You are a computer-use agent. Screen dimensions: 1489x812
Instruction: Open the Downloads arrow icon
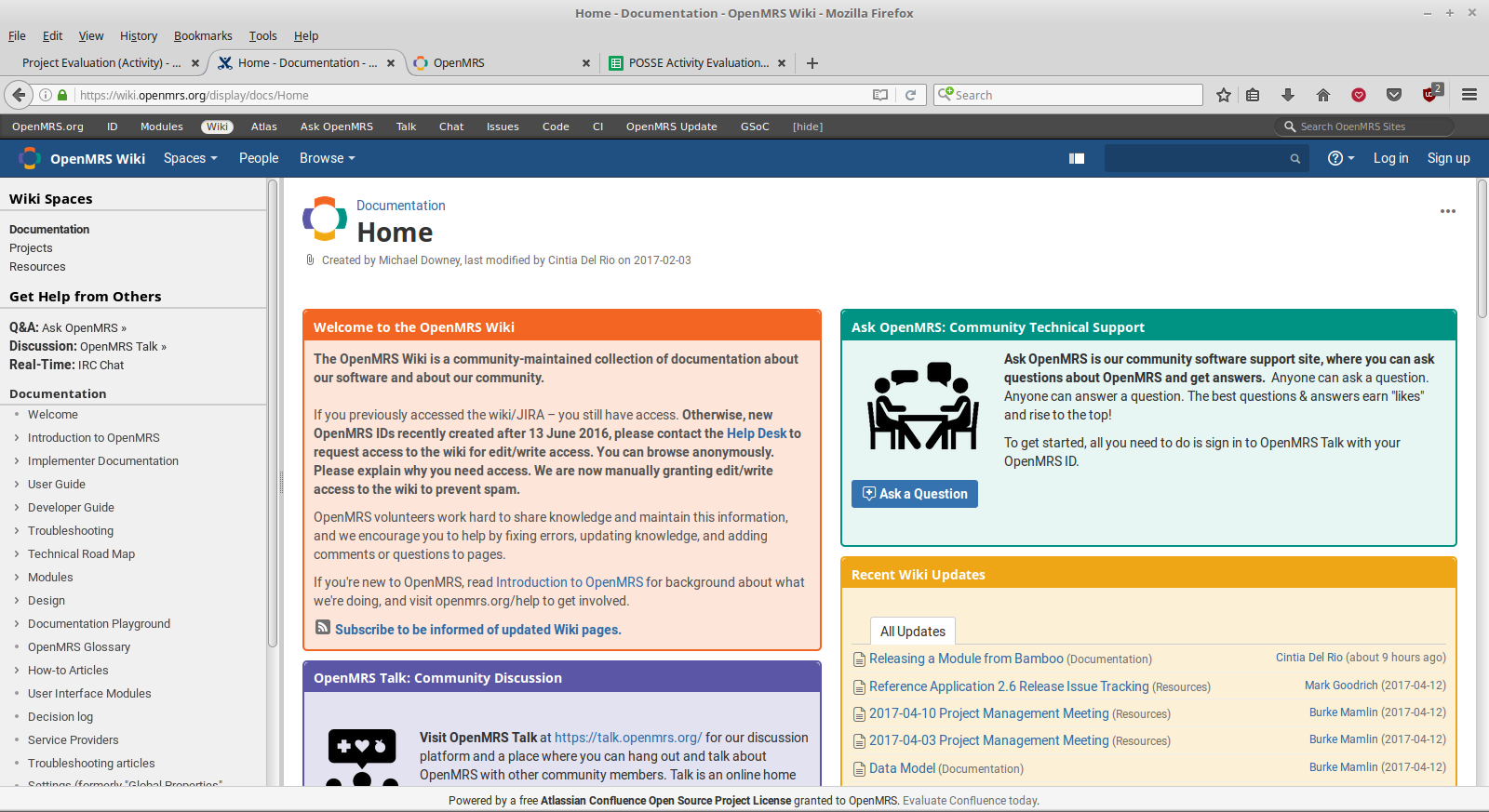1288,95
